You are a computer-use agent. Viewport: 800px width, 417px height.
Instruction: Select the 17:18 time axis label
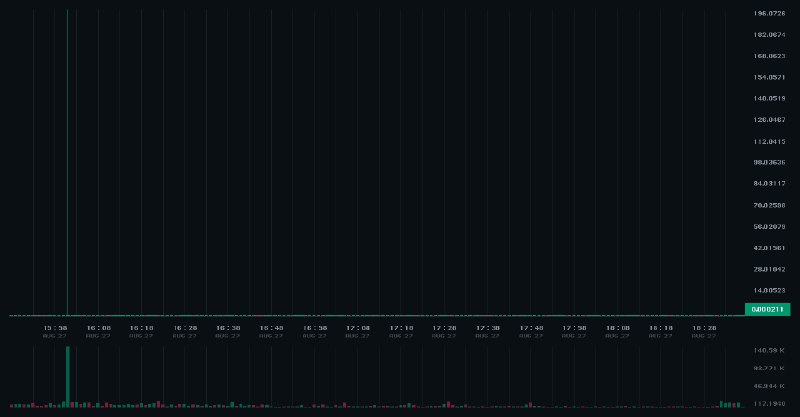pos(401,328)
